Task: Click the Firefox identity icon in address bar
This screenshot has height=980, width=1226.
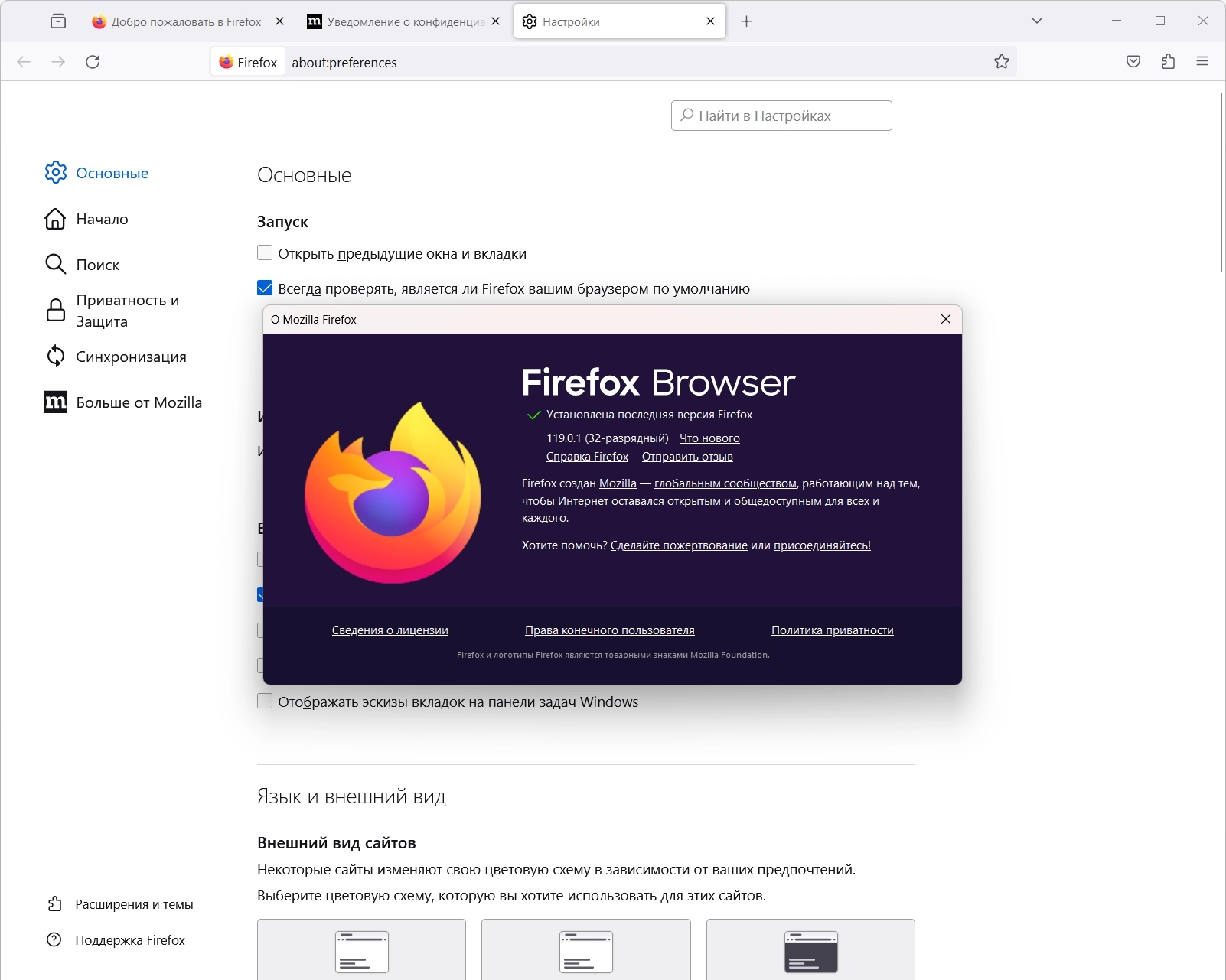Action: [x=248, y=62]
